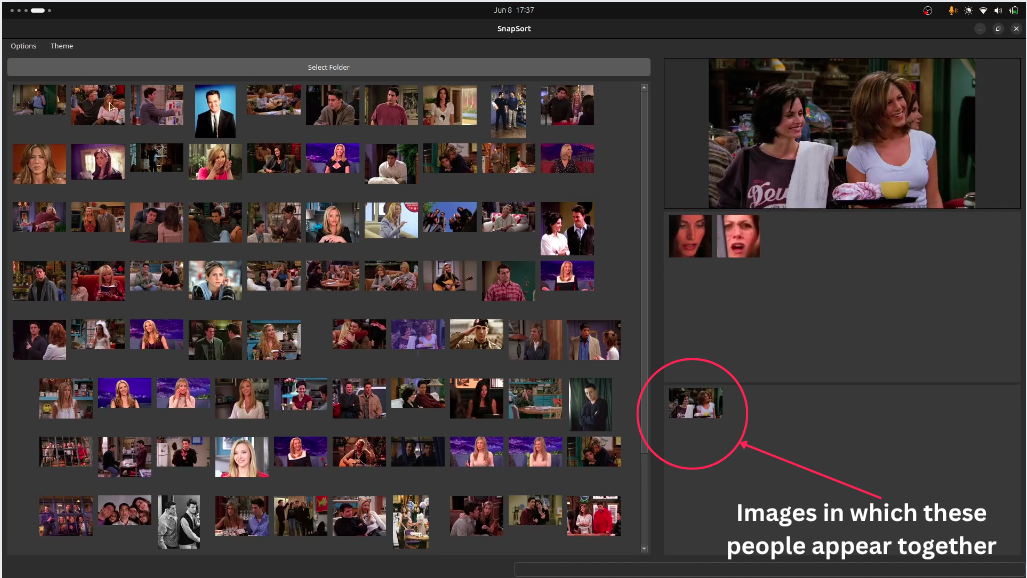
Task: Select black-and-white photo of two men thumbnail
Action: click(179, 522)
